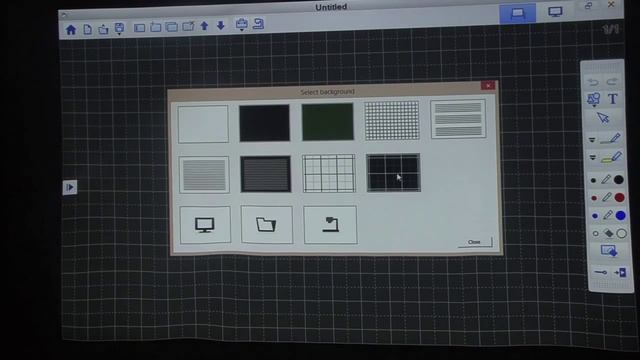This screenshot has width=640, height=360.
Task: Click the pin toolbar icon
Action: (600, 272)
